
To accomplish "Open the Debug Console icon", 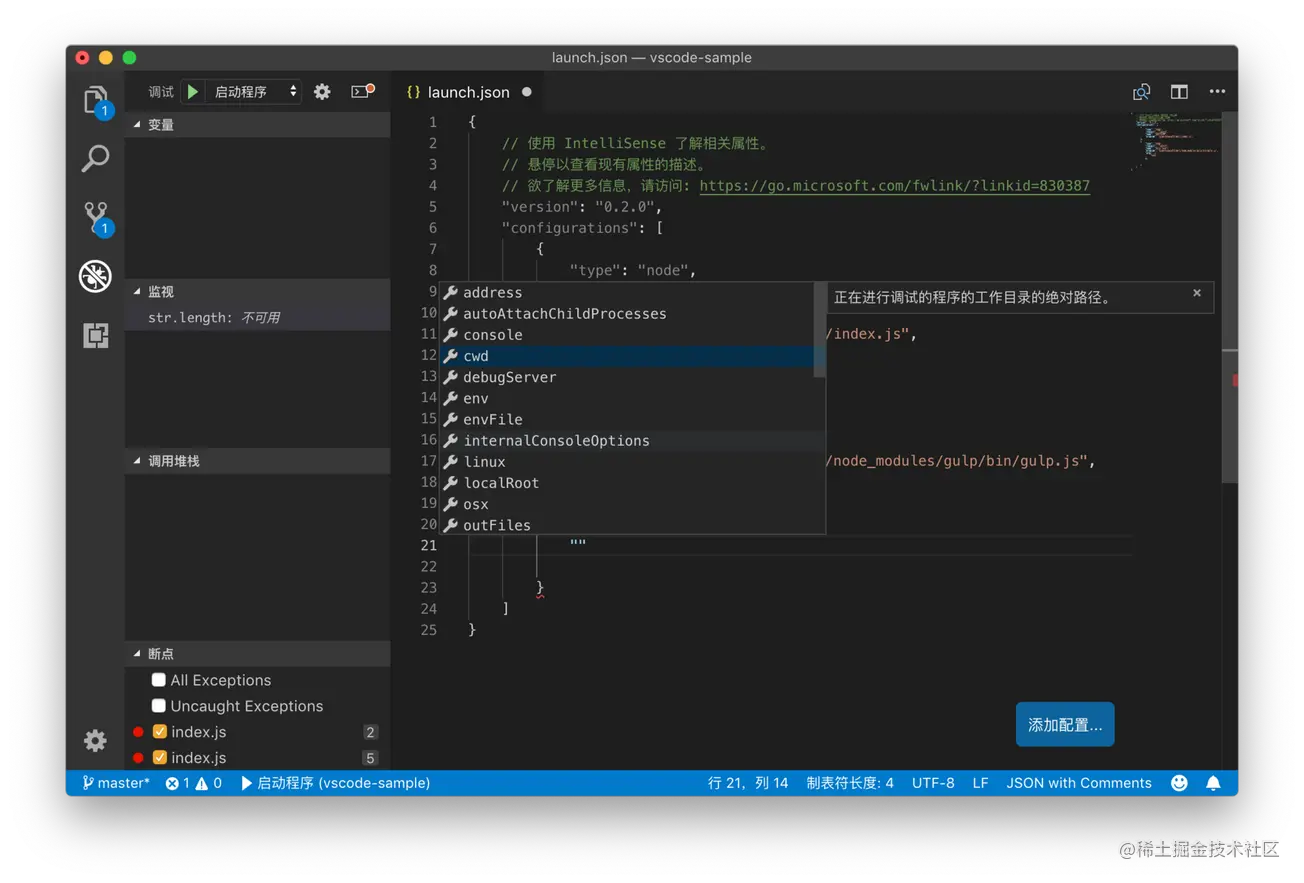I will [x=362, y=92].
